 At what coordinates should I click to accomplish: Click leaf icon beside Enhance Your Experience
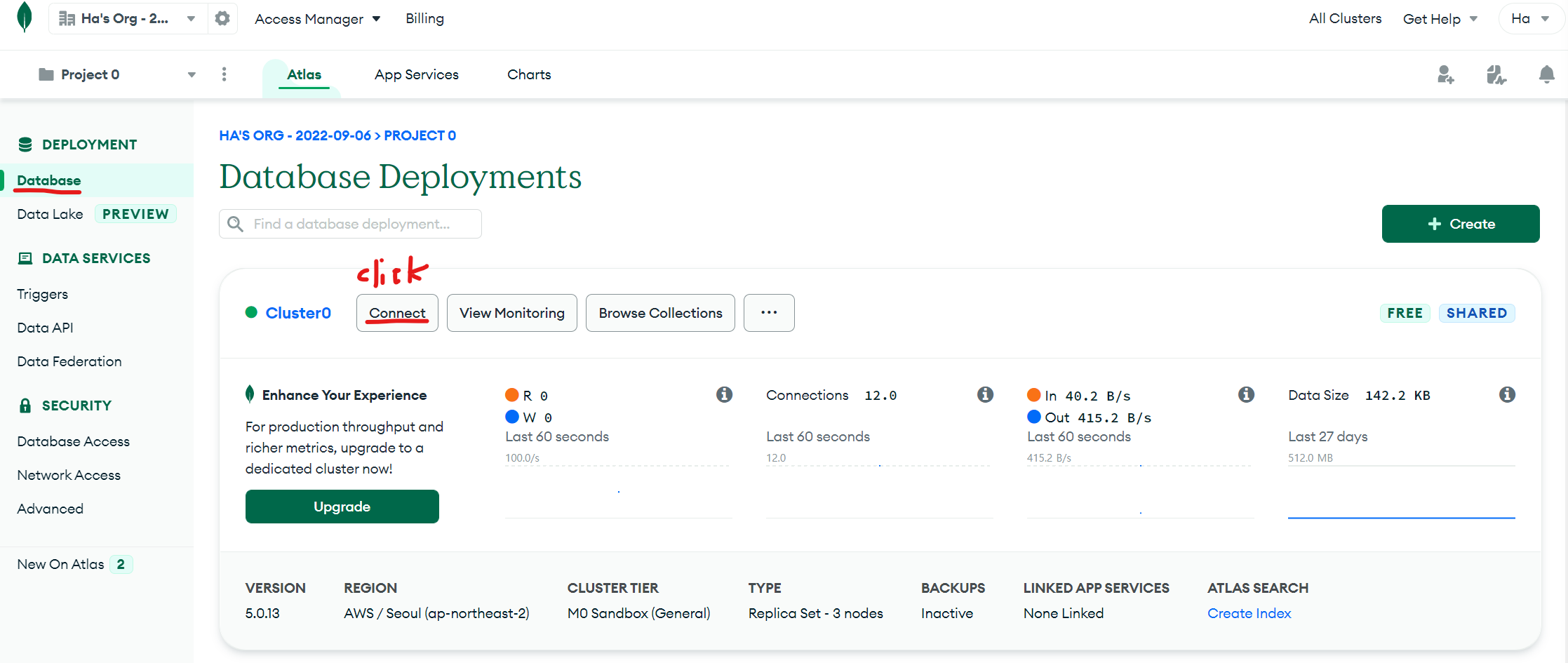(250, 394)
